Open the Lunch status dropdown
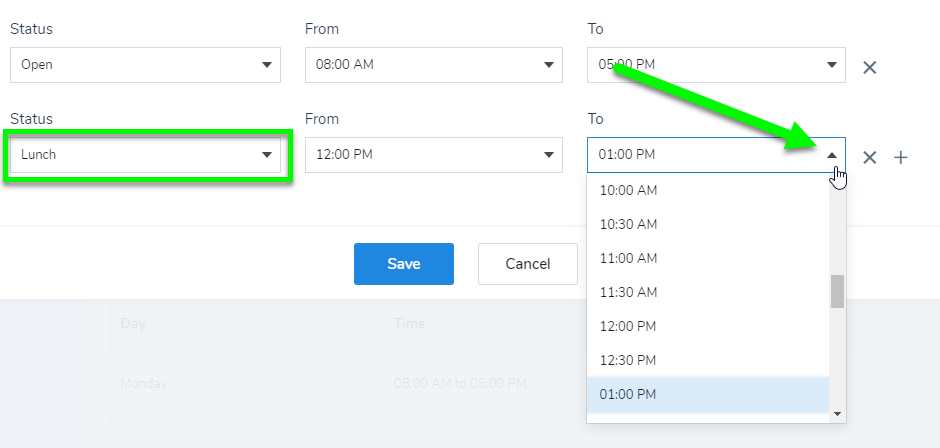This screenshot has width=940, height=448. [x=145, y=155]
